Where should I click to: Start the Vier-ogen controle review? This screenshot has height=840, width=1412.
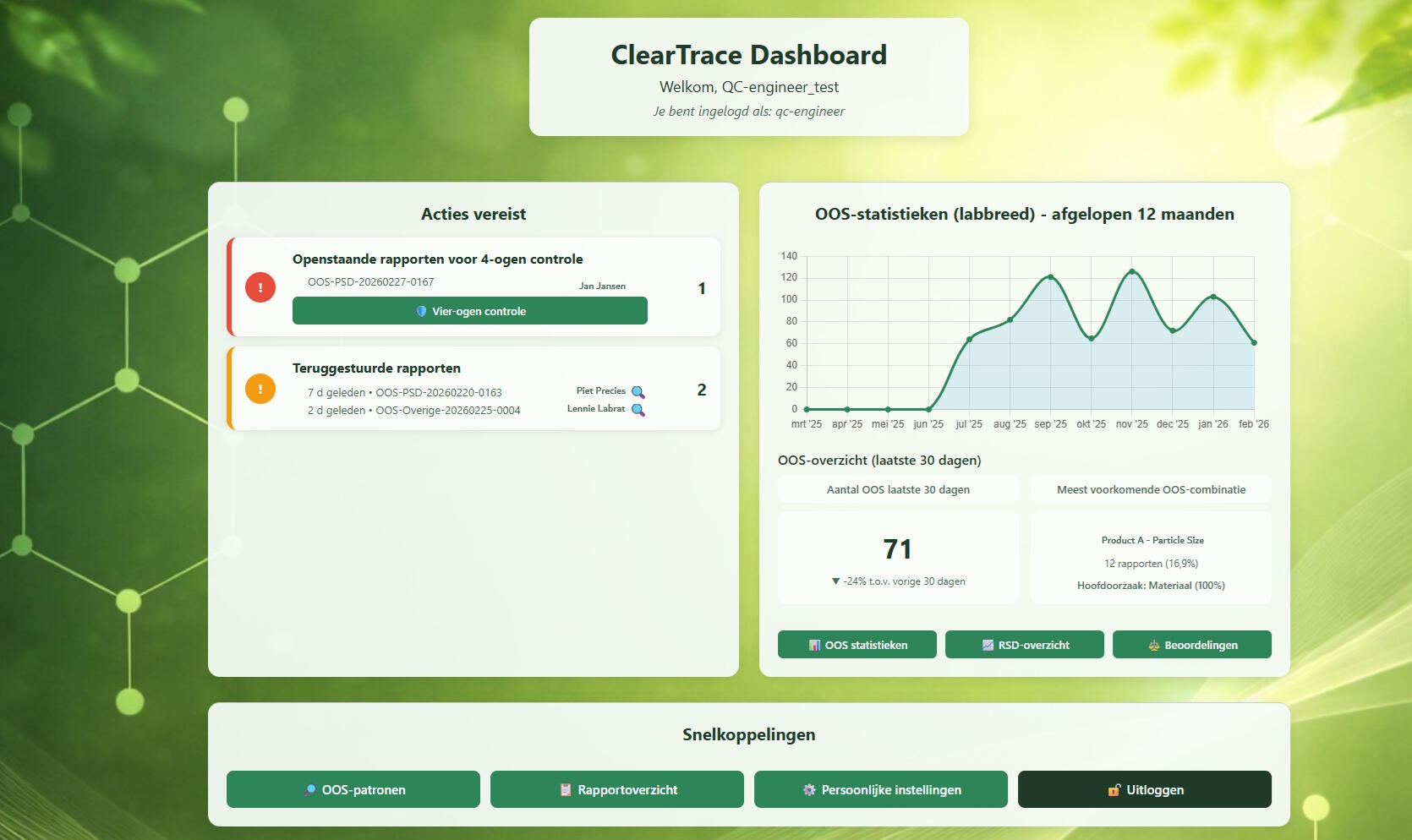click(x=469, y=311)
